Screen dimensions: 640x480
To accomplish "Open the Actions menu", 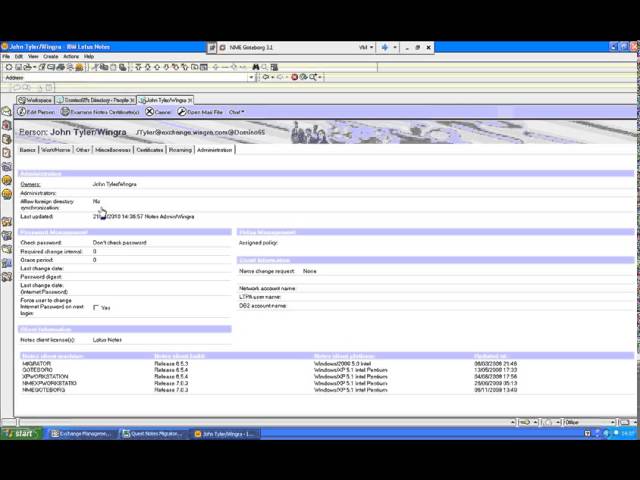I will pos(71,57).
